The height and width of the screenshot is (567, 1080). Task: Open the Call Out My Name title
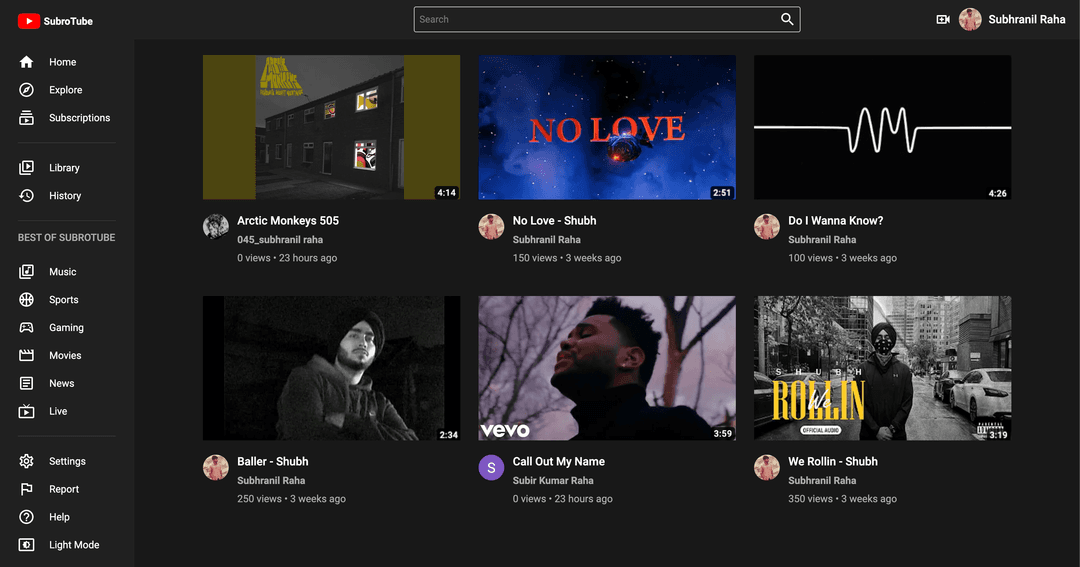(559, 462)
